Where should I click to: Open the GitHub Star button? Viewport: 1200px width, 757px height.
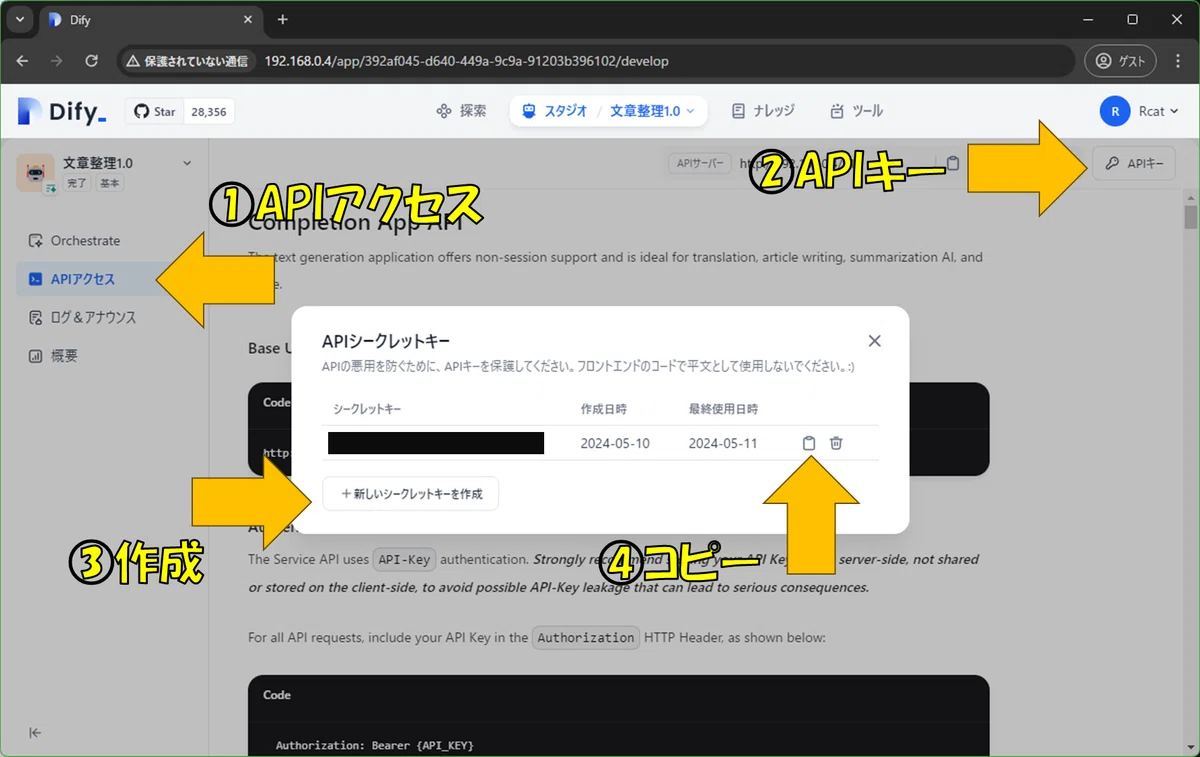click(x=153, y=112)
